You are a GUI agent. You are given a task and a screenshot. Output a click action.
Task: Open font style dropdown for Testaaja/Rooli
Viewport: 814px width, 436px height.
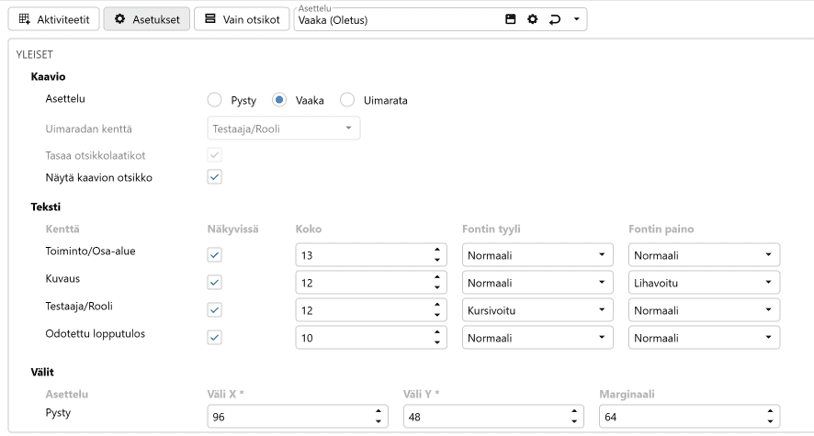[537, 311]
